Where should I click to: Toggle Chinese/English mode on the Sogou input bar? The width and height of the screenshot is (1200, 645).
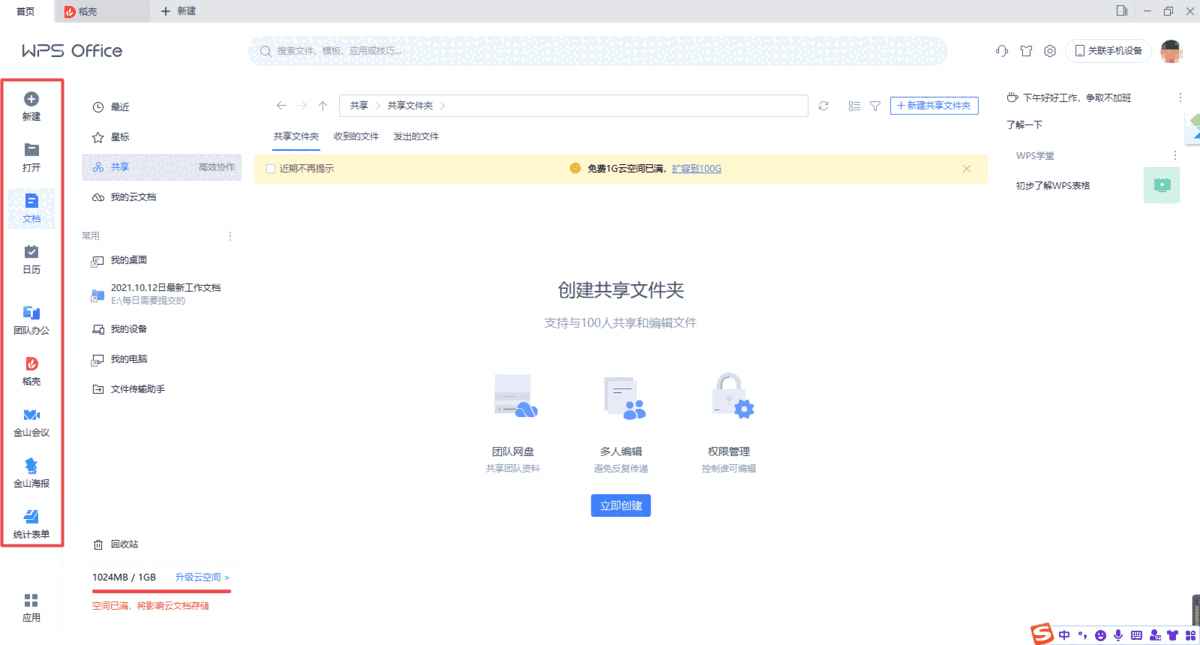[1065, 634]
